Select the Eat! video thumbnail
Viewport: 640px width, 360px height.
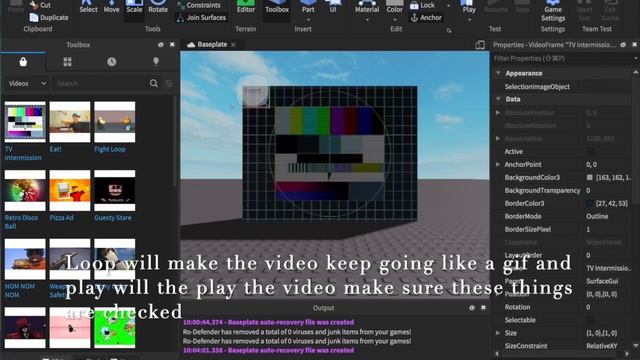[70, 122]
